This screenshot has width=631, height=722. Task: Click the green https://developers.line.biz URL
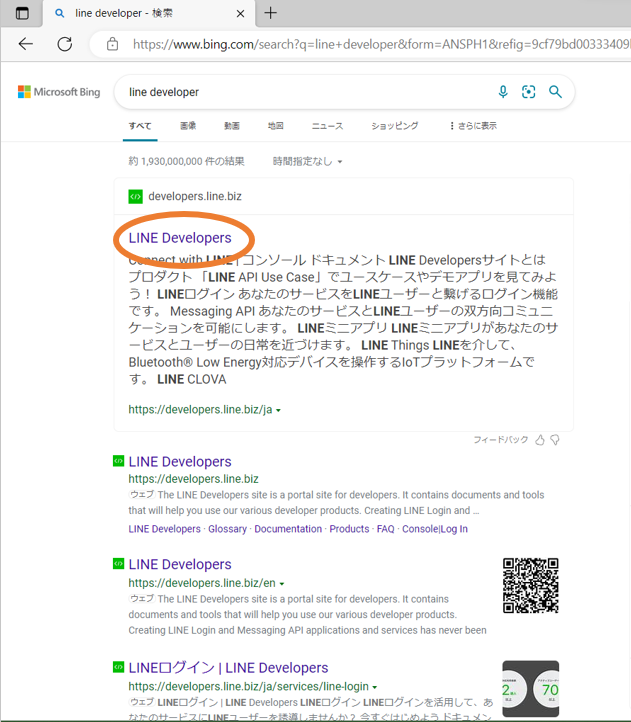pos(193,479)
